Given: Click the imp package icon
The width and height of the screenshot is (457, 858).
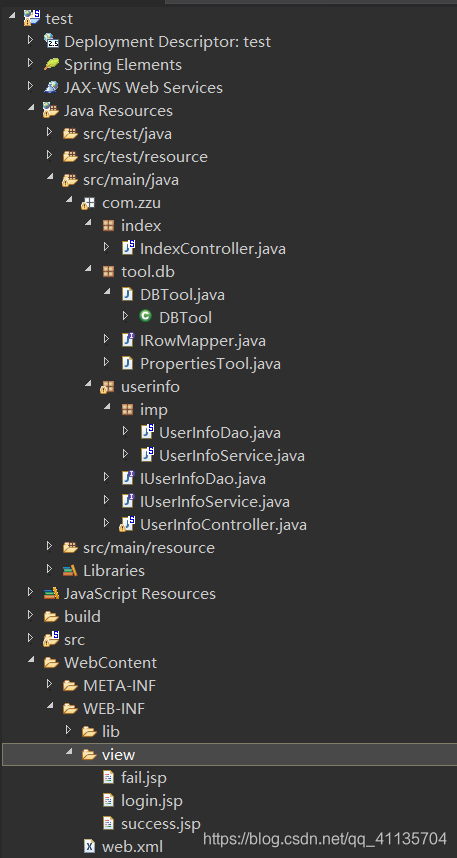Looking at the screenshot, I should click(128, 409).
